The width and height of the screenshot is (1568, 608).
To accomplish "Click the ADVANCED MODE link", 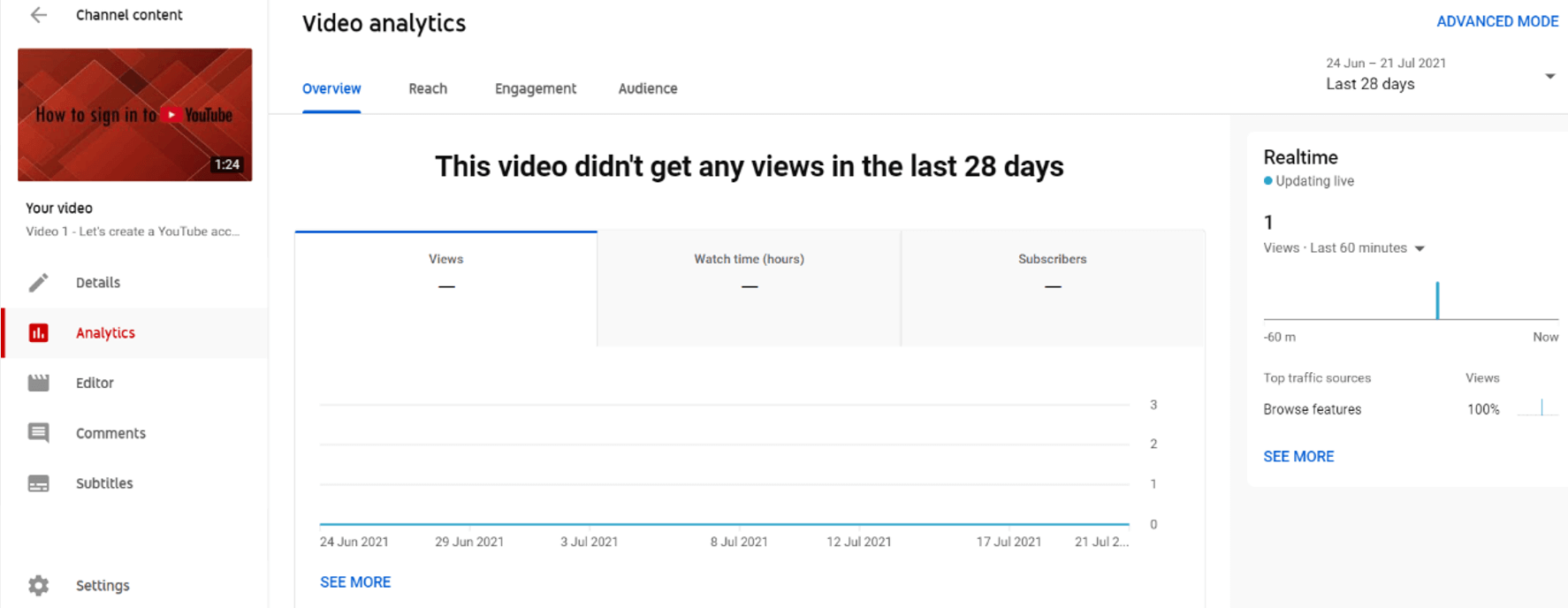I will point(1496,21).
